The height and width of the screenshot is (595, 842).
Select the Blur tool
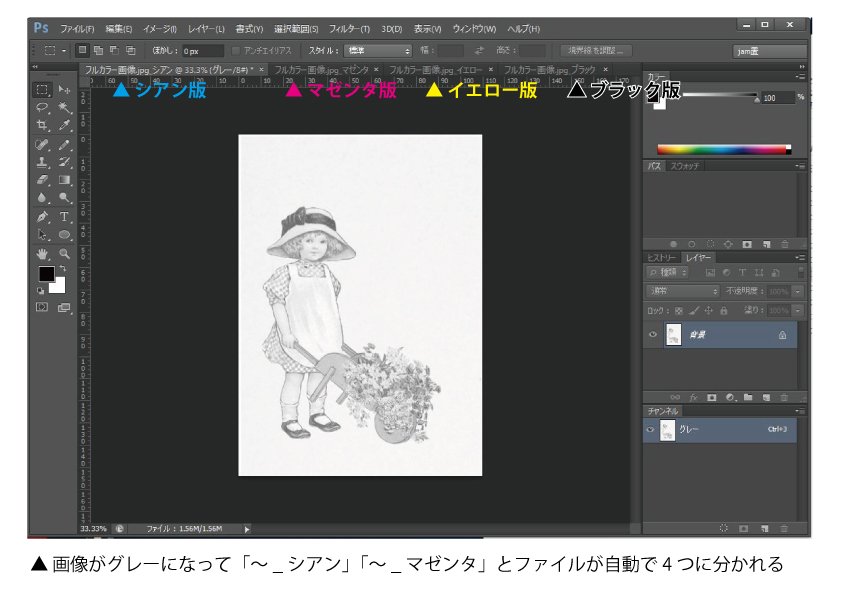tap(42, 198)
